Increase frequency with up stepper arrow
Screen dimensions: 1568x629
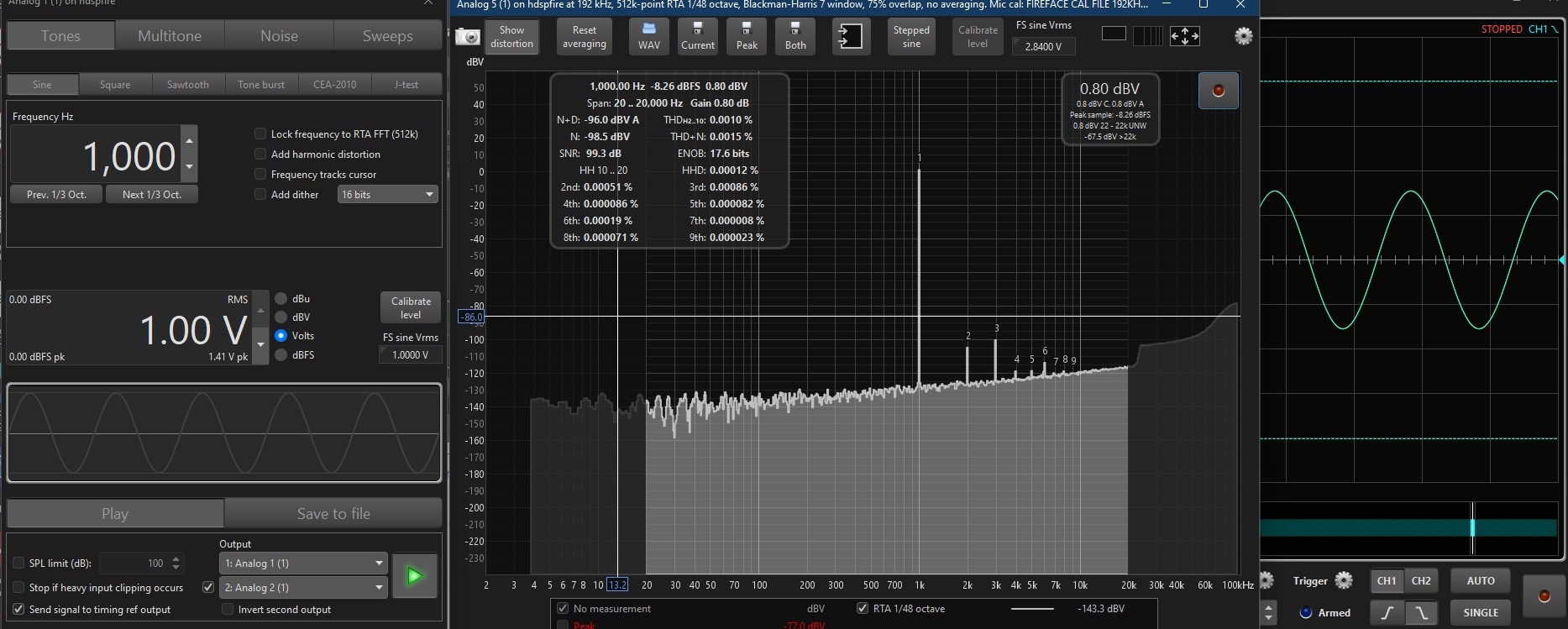pos(190,140)
